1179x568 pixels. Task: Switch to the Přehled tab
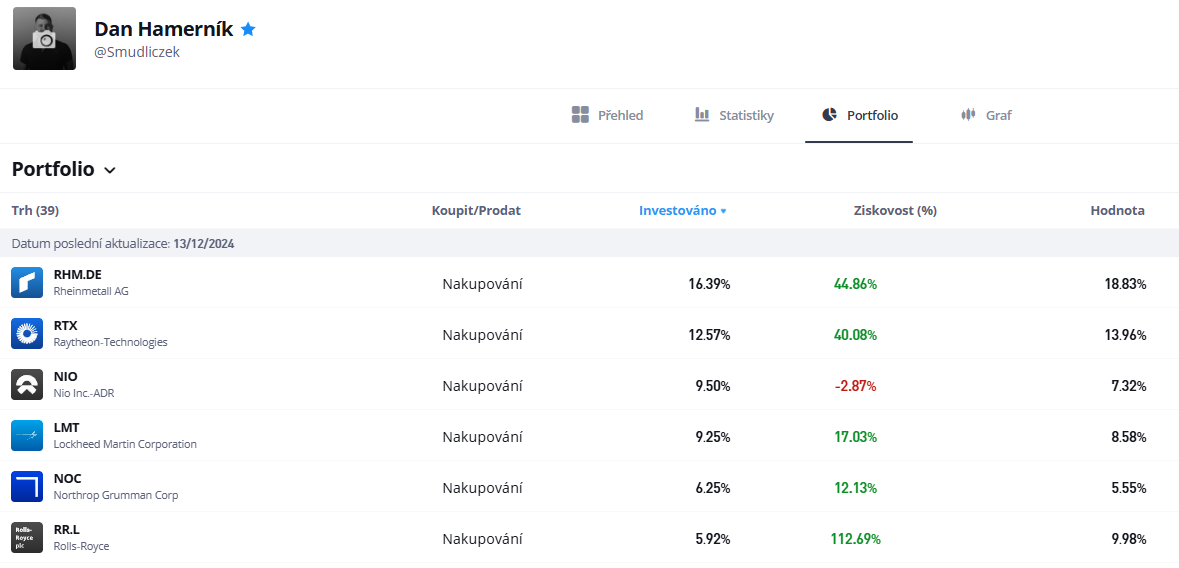(608, 115)
